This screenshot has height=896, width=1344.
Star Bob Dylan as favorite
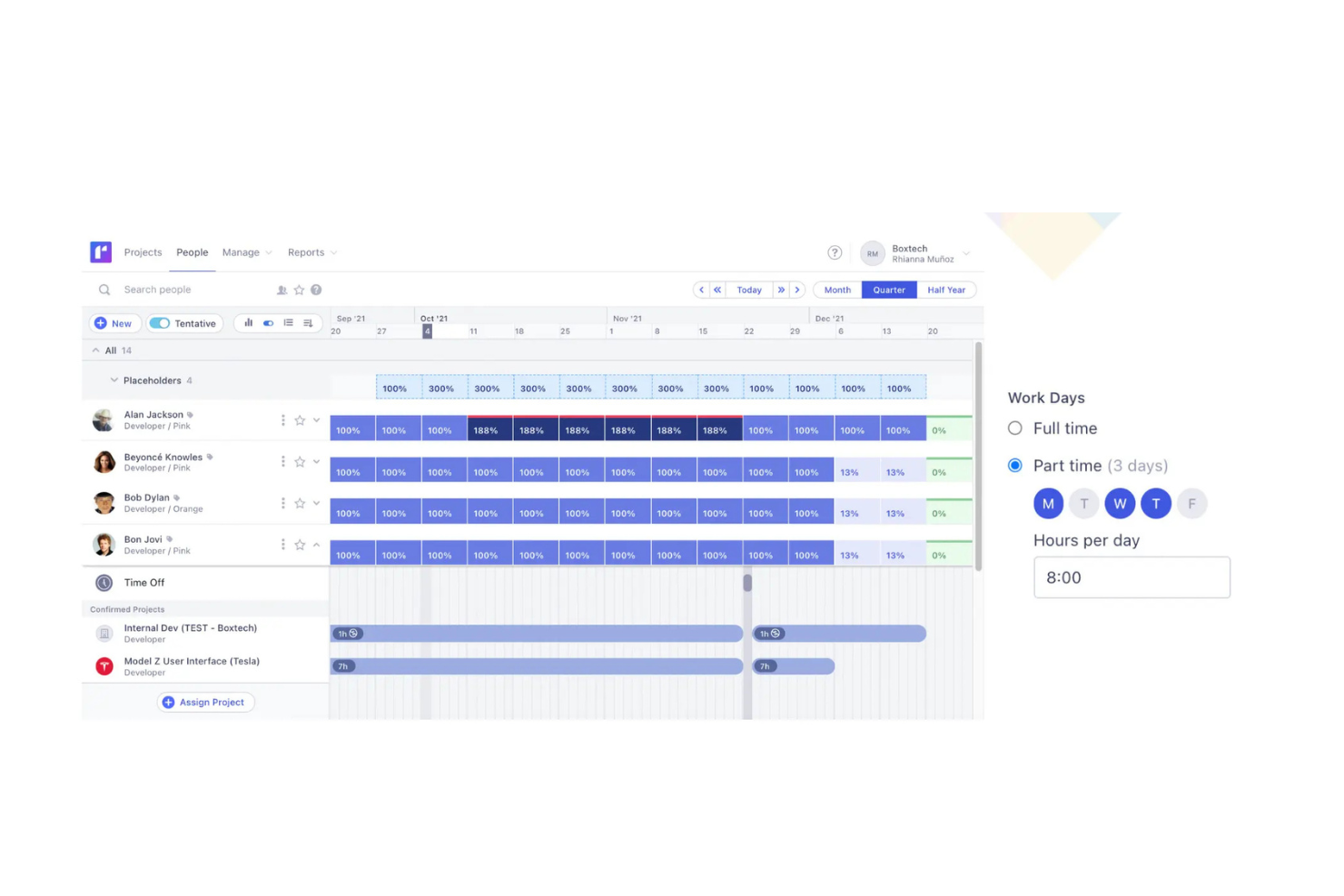[300, 503]
